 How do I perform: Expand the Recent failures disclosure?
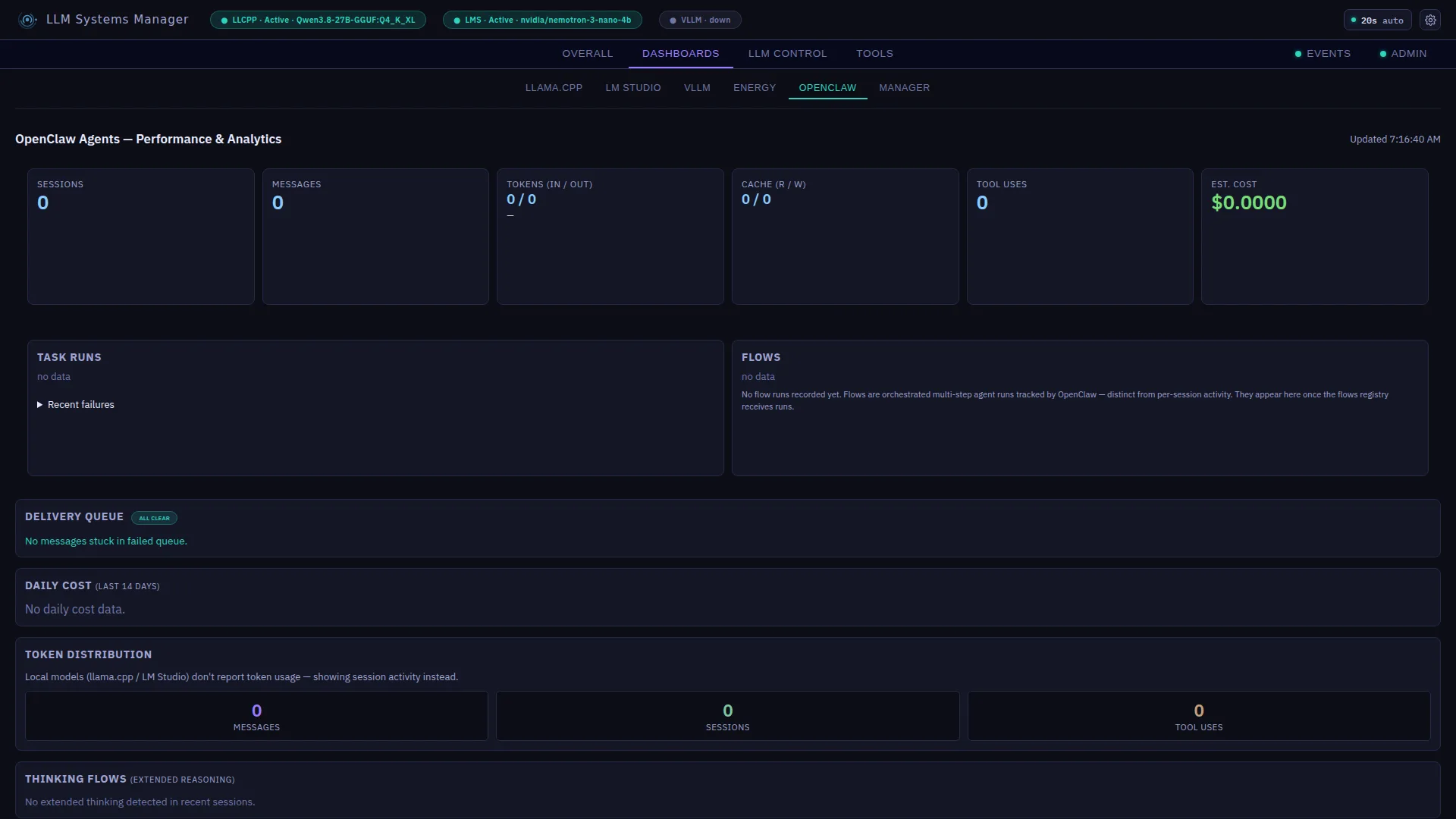pyautogui.click(x=76, y=405)
